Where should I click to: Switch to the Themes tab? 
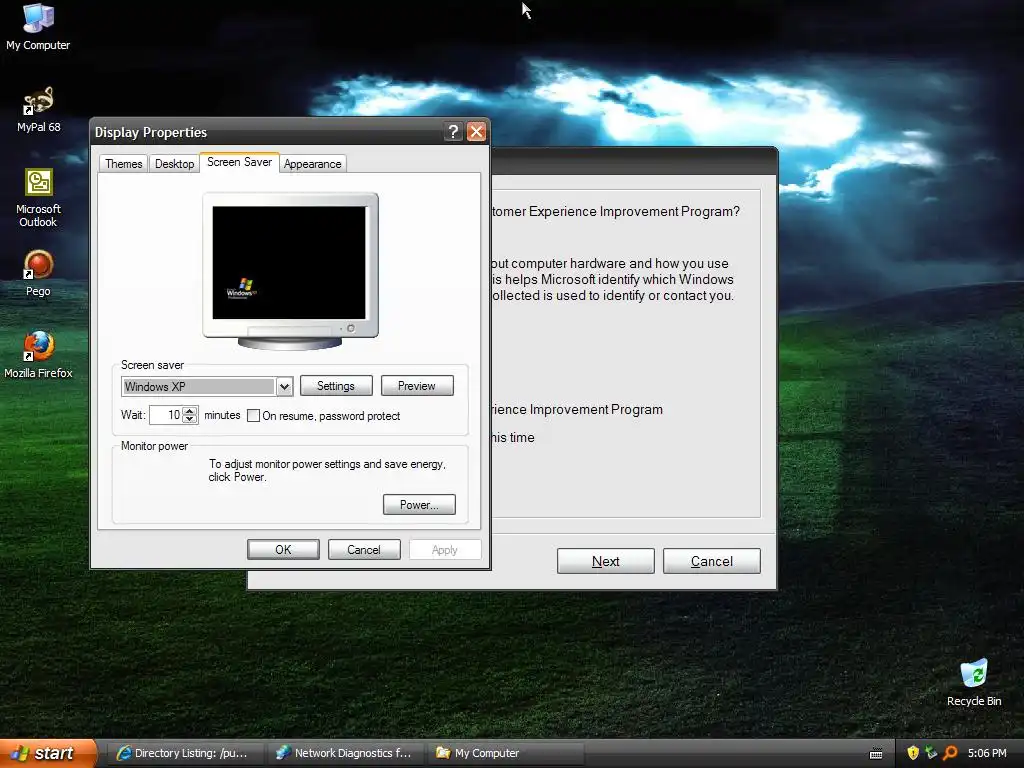(123, 163)
